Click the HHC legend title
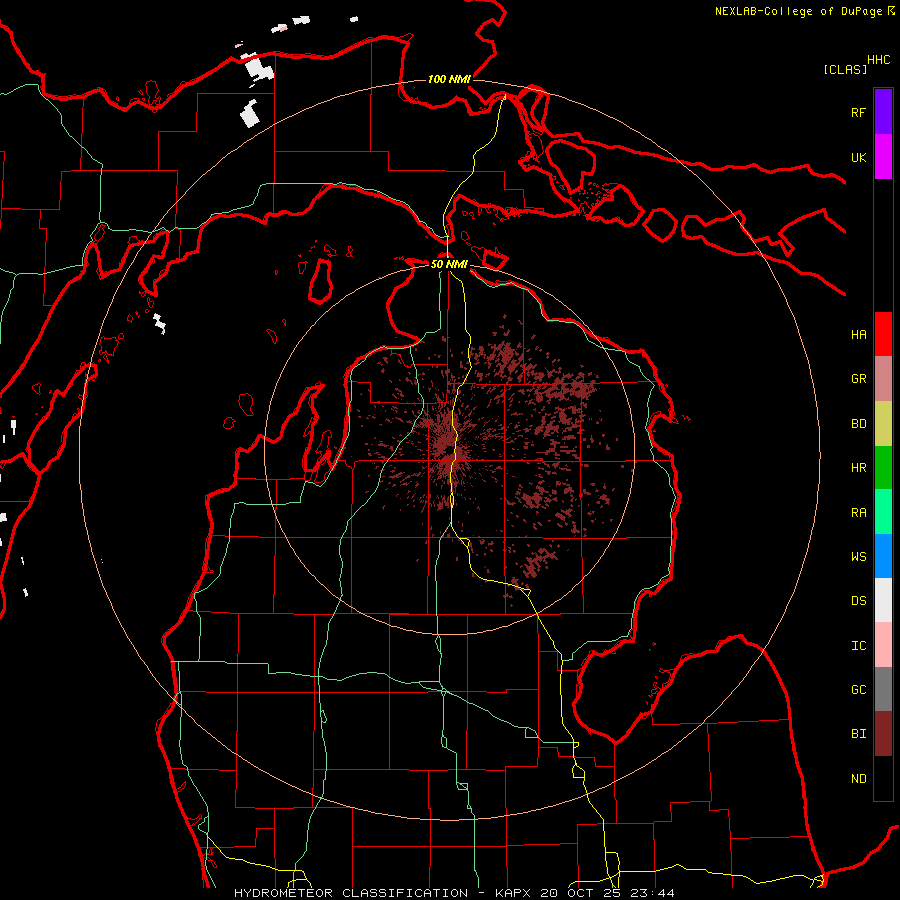The width and height of the screenshot is (900, 900). [x=878, y=60]
